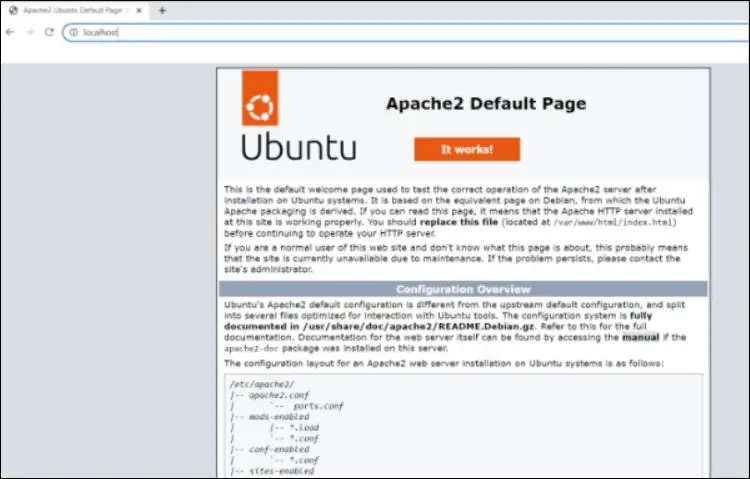Click the 'ports.conf' tree entry
This screenshot has width=750, height=479.
(318, 406)
